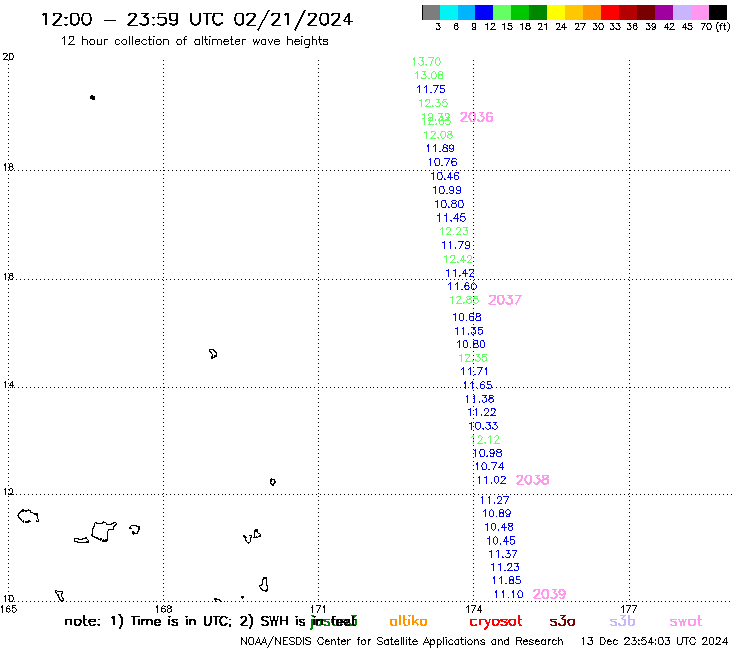Click the 's3a' satellite legend label
Viewport: 740px width, 650px height.
point(562,621)
